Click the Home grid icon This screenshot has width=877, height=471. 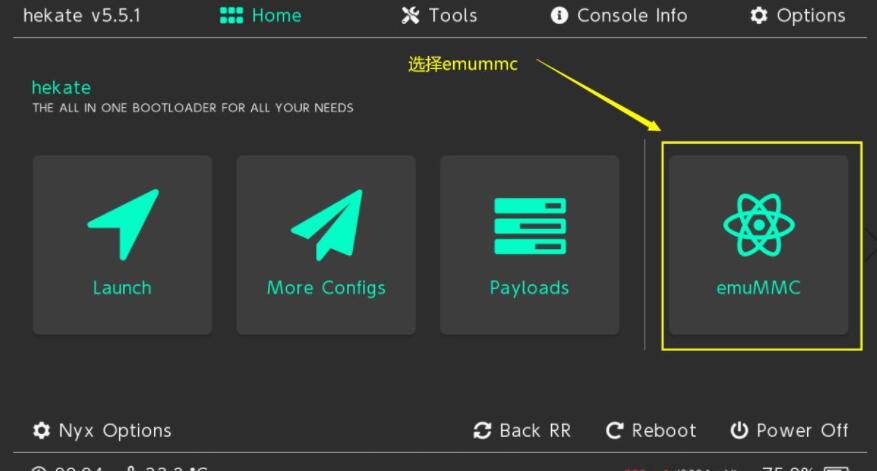click(x=231, y=16)
